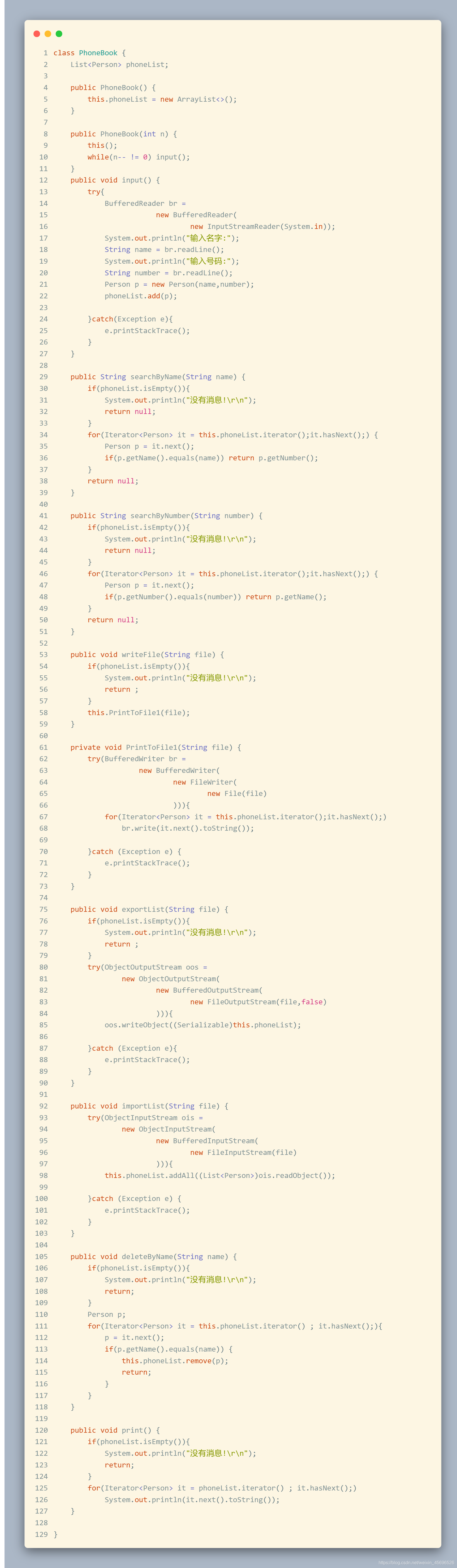Select the deleteByName method signature line
457x1568 pixels.
(x=153, y=1256)
